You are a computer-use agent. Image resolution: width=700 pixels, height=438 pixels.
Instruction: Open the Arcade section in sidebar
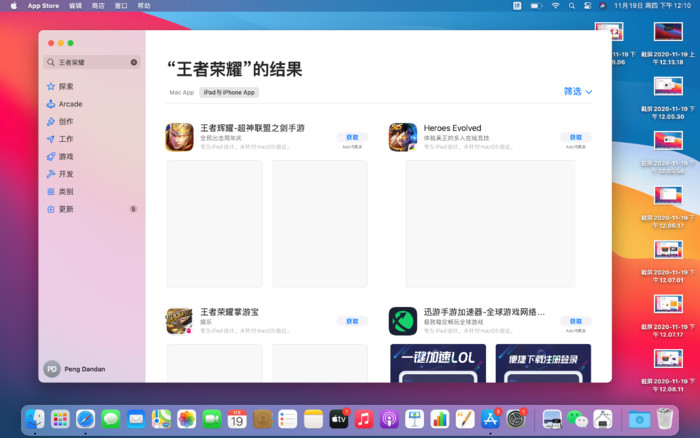pos(70,104)
